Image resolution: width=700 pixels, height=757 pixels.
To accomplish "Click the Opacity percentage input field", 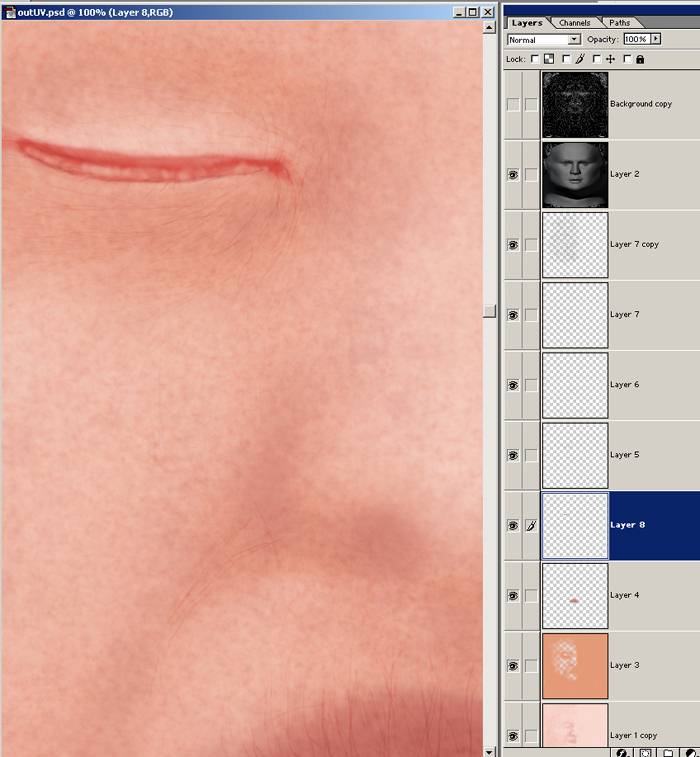I will 635,39.
